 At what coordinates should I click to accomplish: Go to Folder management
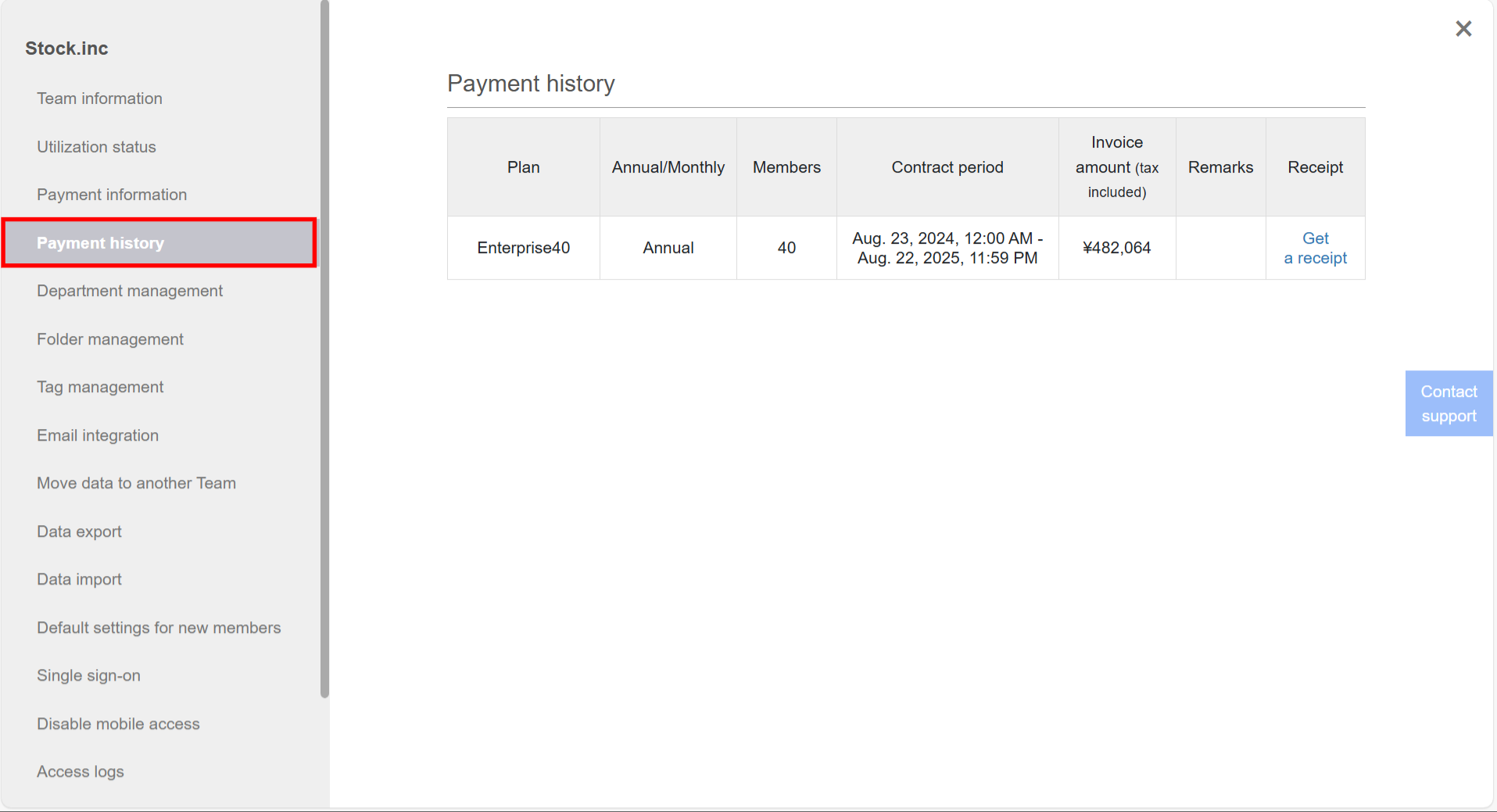pyautogui.click(x=109, y=338)
